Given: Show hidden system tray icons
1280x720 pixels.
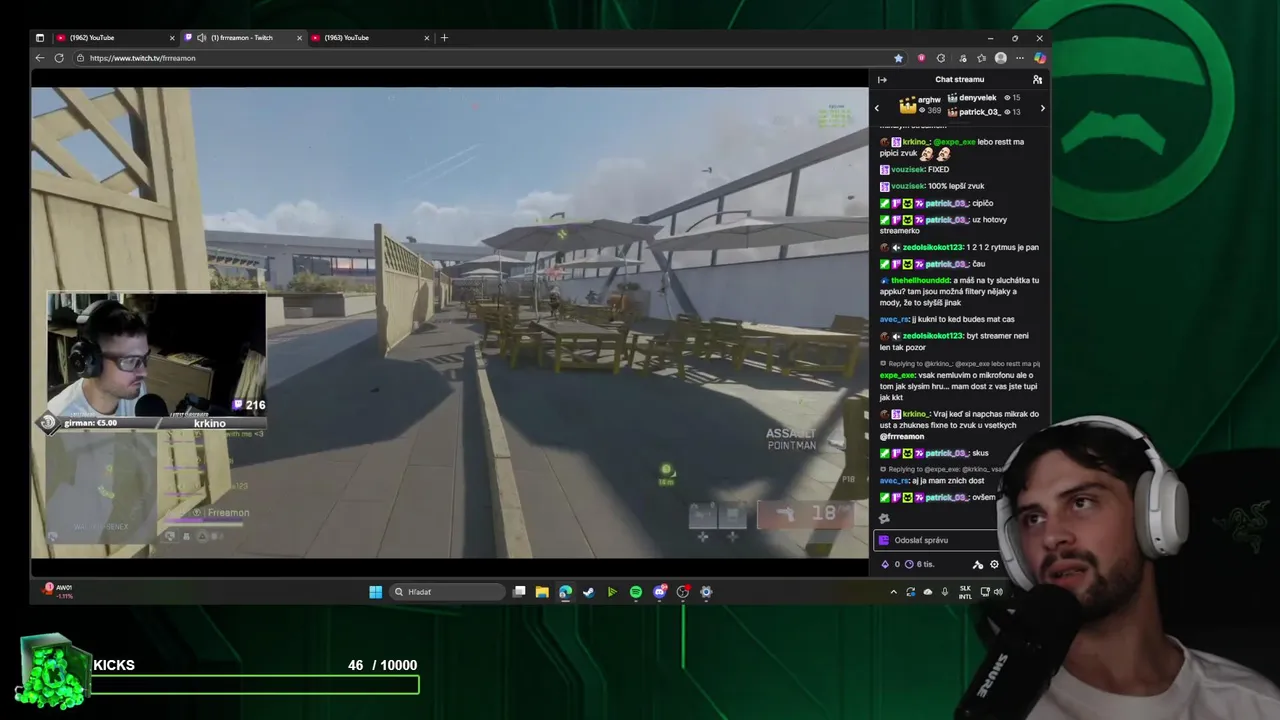Looking at the screenshot, I should tap(893, 592).
